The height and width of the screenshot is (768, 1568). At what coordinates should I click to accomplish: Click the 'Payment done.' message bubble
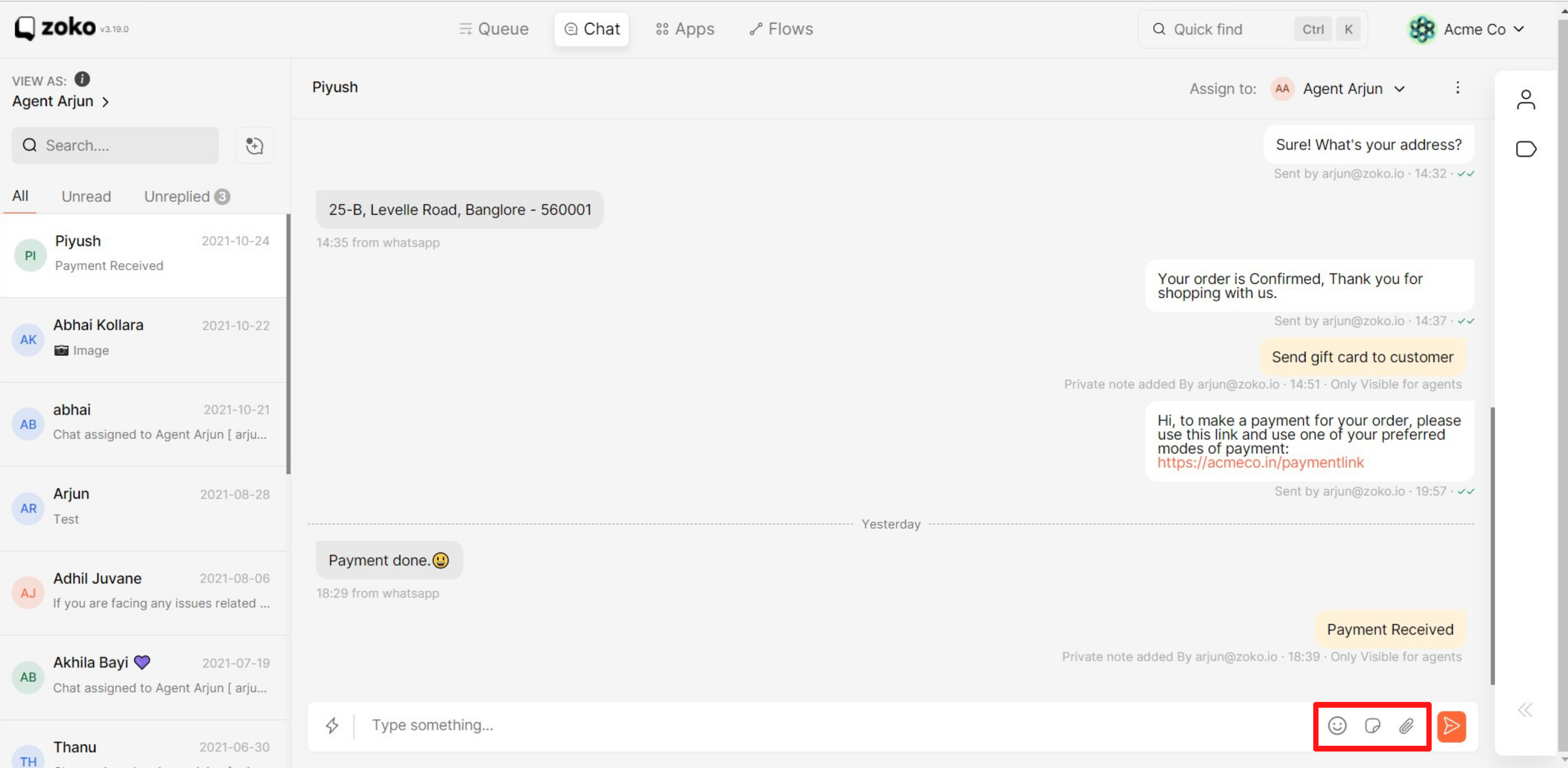[x=389, y=561]
